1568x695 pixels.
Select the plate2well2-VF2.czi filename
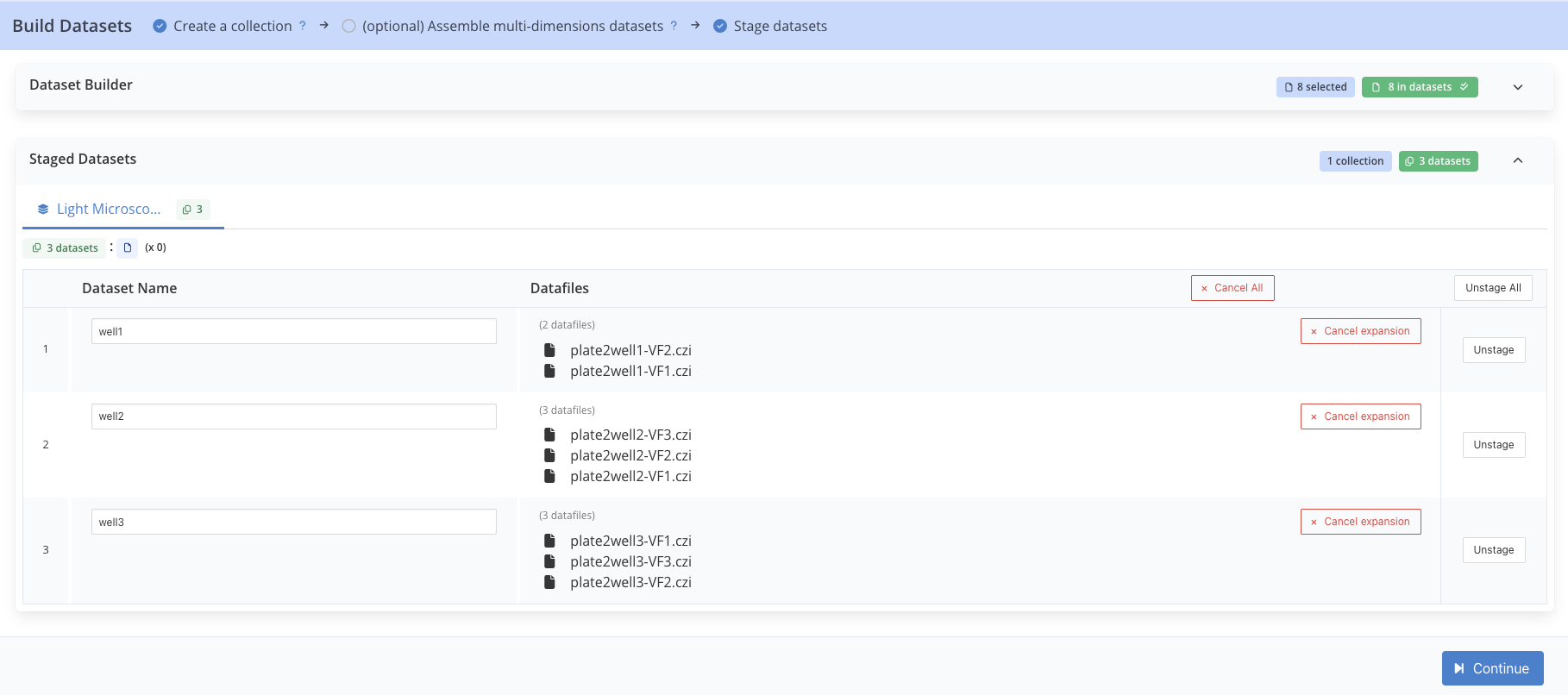click(630, 455)
